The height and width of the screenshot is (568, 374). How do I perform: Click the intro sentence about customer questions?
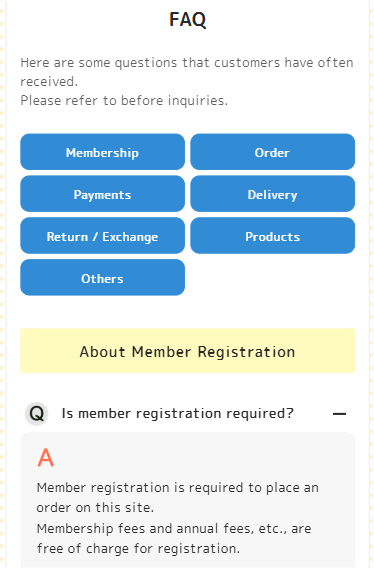(187, 72)
